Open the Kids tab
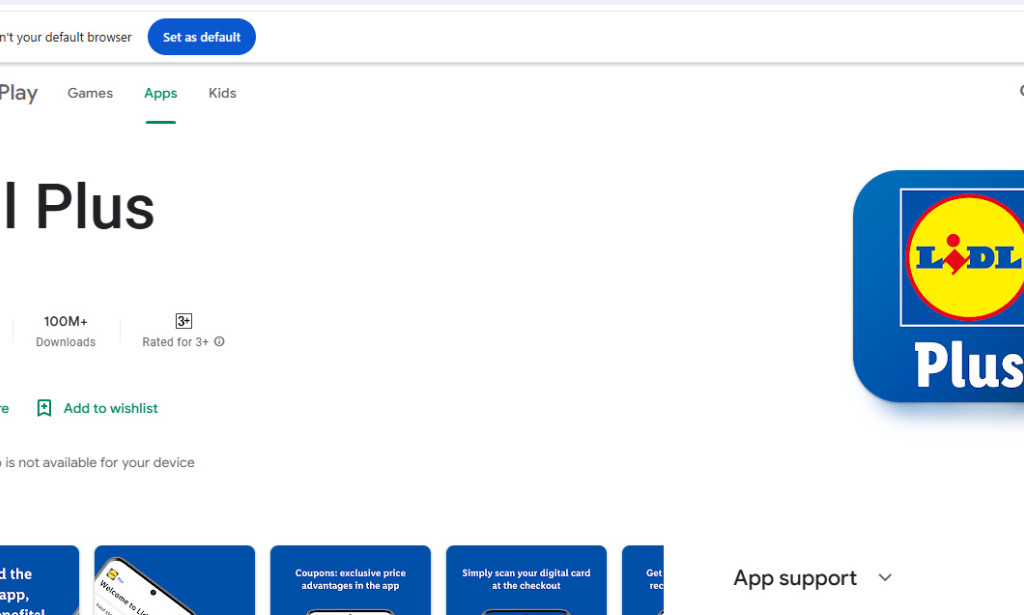The height and width of the screenshot is (615, 1024). (x=221, y=93)
